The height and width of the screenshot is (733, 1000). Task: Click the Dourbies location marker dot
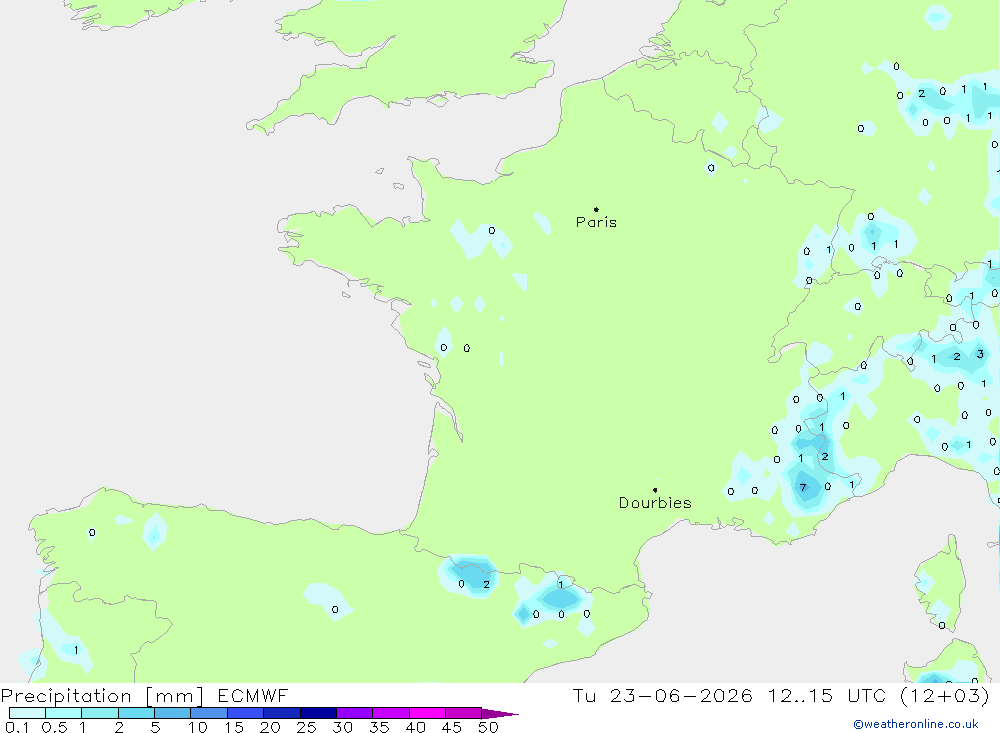[655, 490]
